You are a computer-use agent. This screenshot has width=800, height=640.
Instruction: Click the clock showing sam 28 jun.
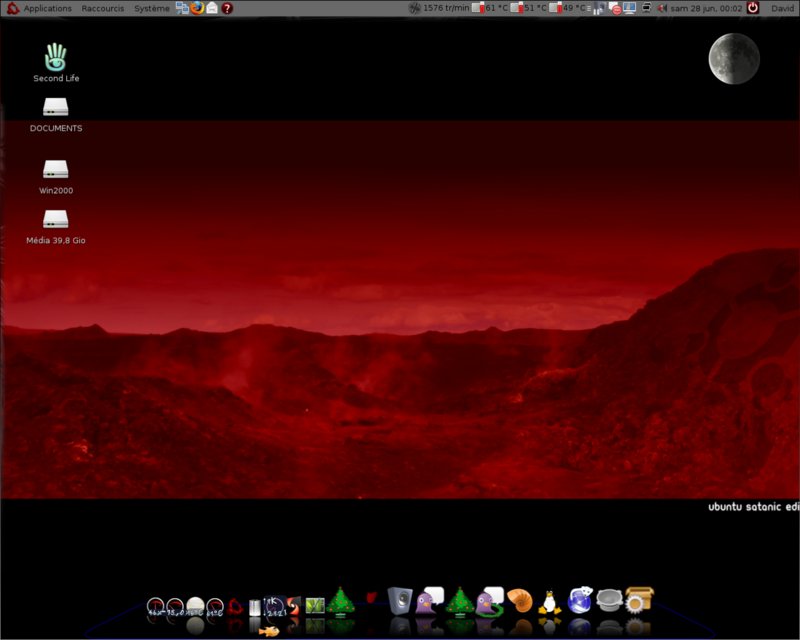pyautogui.click(x=706, y=8)
